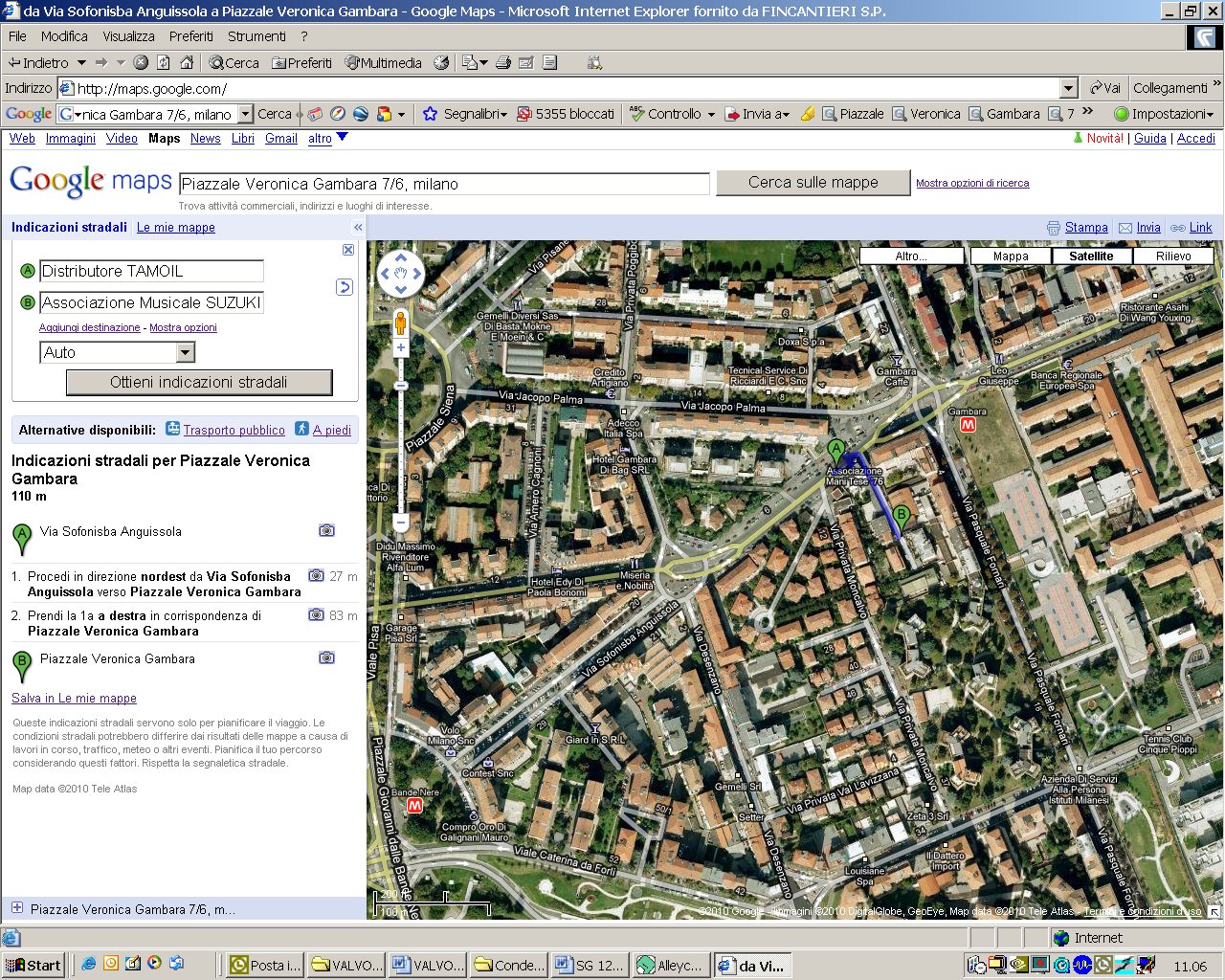The image size is (1225, 980).
Task: Click the Stampa print link
Action: click(1086, 228)
